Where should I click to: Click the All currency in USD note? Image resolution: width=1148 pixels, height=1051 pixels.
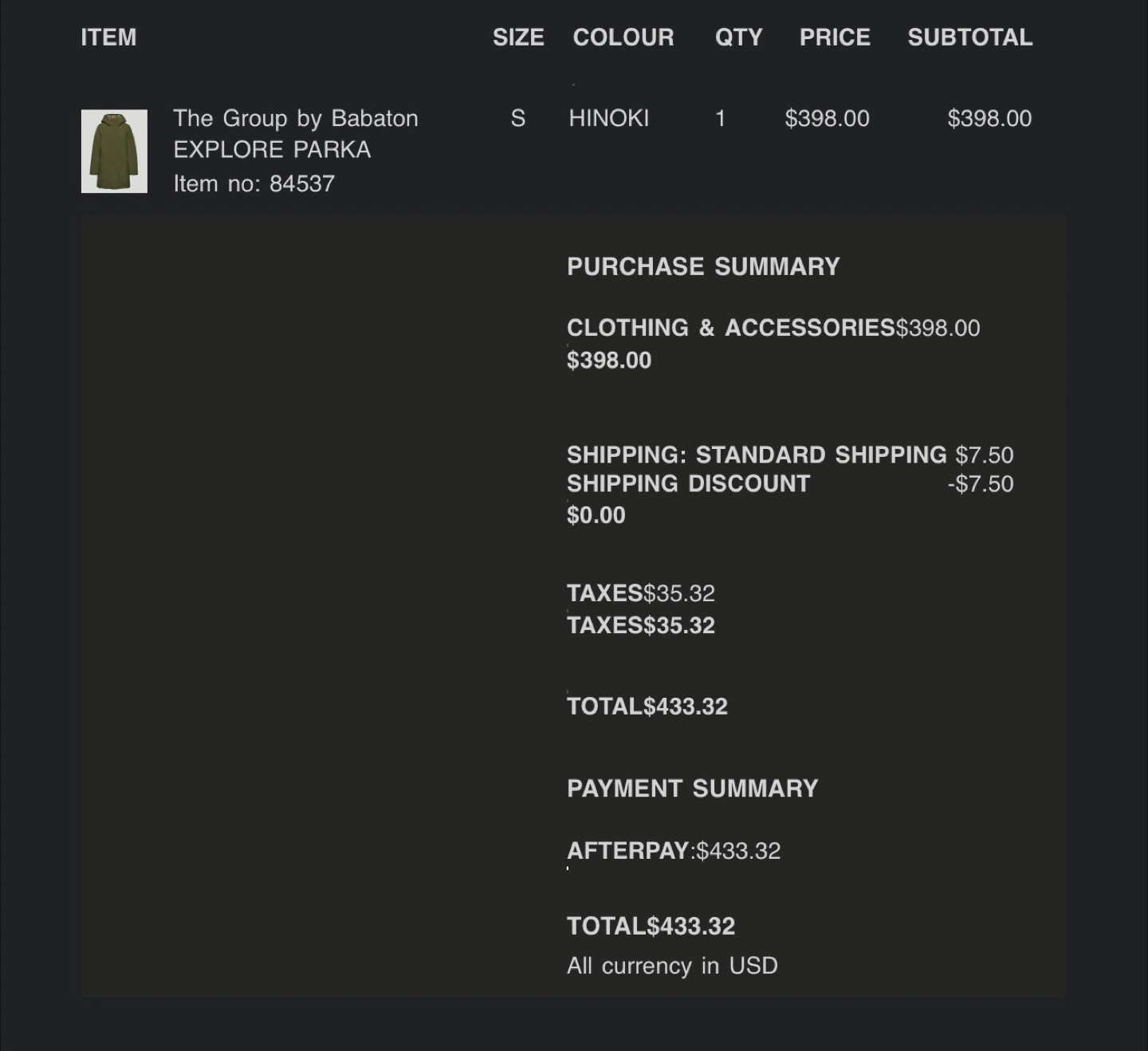[672, 966]
